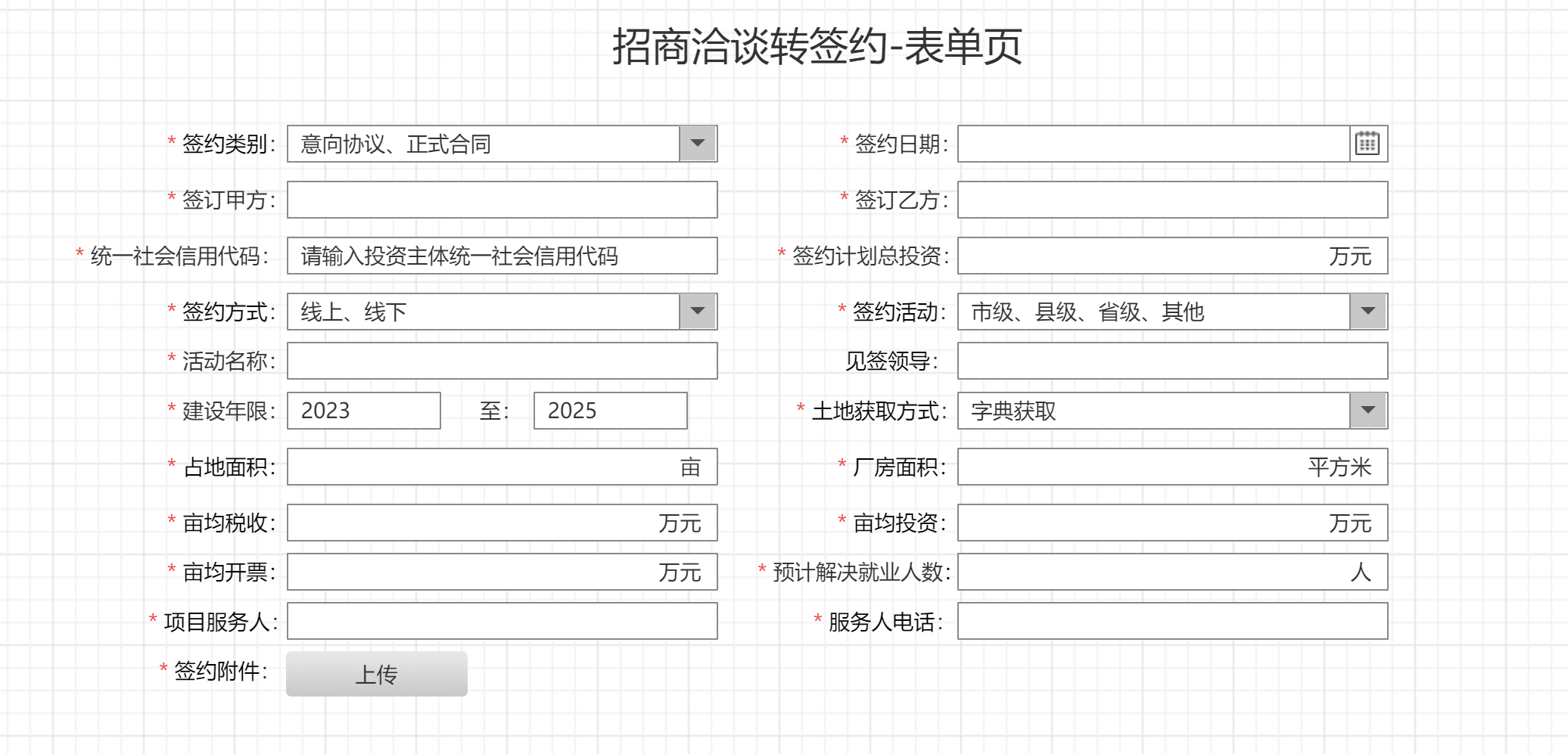Click the 服务人电话 input field

pos(1171,621)
